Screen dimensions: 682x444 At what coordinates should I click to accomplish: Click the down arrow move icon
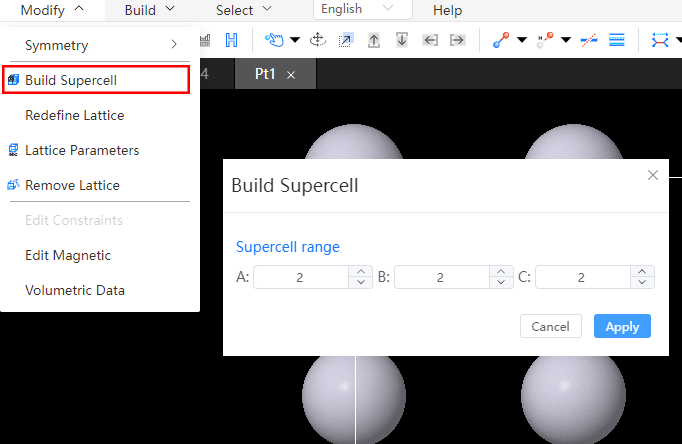pyautogui.click(x=402, y=40)
